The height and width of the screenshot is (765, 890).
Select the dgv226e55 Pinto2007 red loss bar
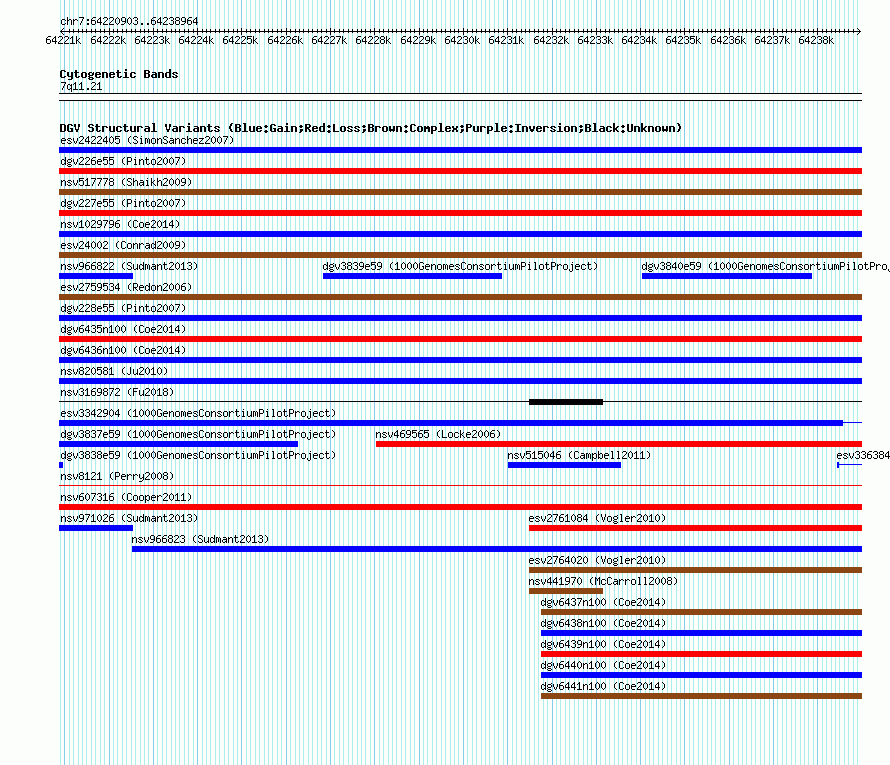point(460,171)
